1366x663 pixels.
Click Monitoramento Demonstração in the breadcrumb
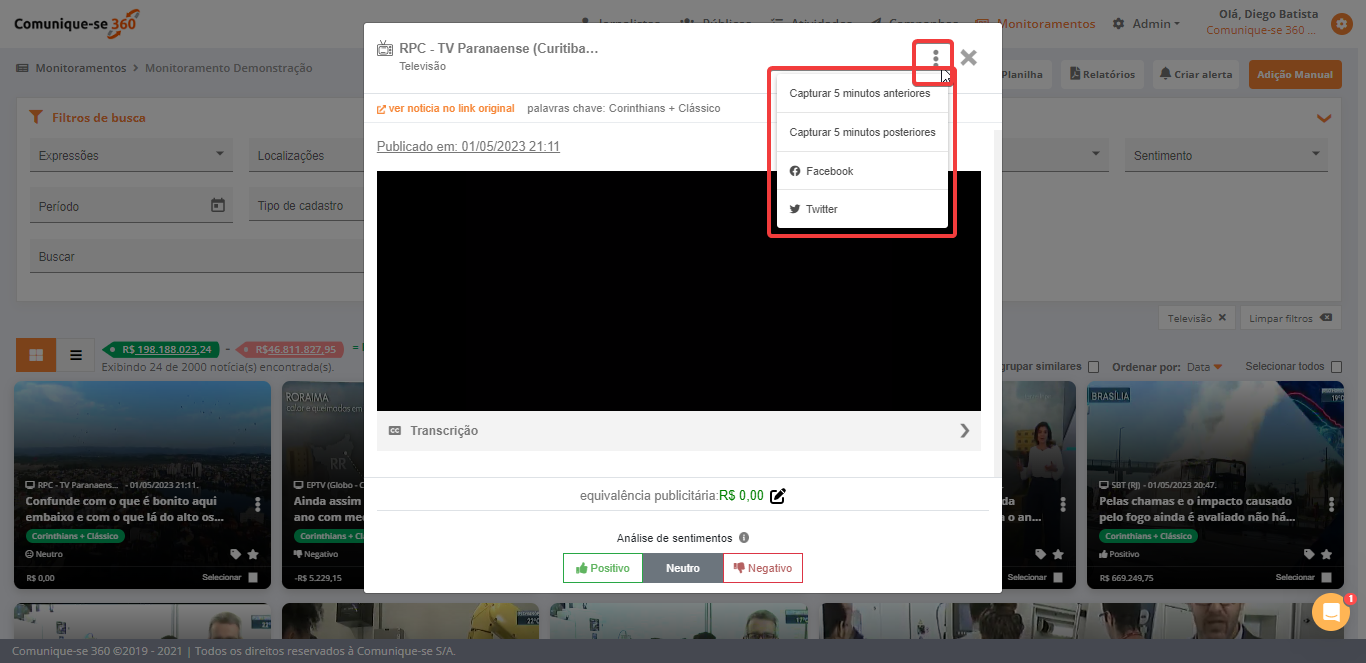click(229, 68)
